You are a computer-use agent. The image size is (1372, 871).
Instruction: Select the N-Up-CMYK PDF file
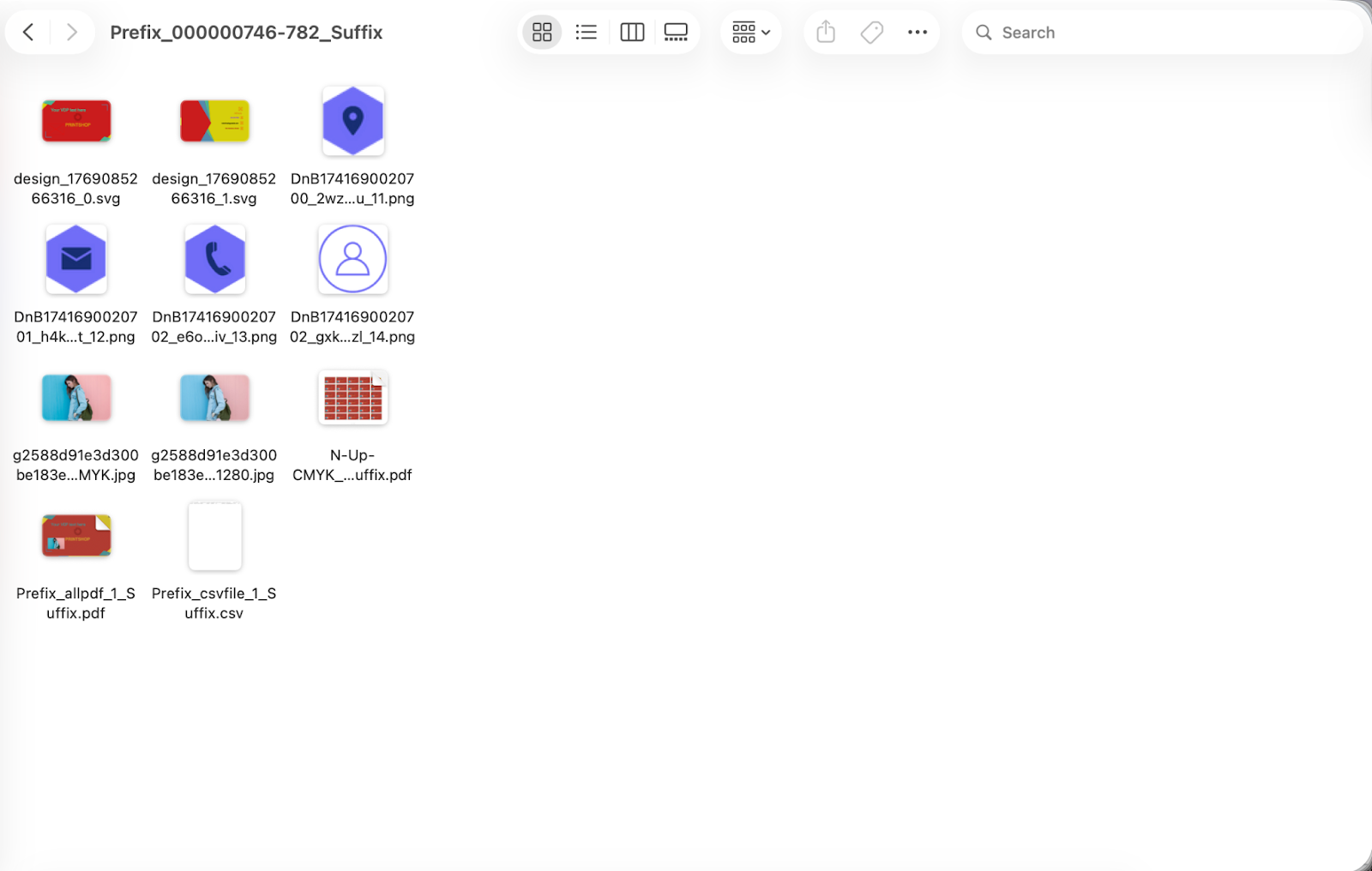click(x=352, y=398)
